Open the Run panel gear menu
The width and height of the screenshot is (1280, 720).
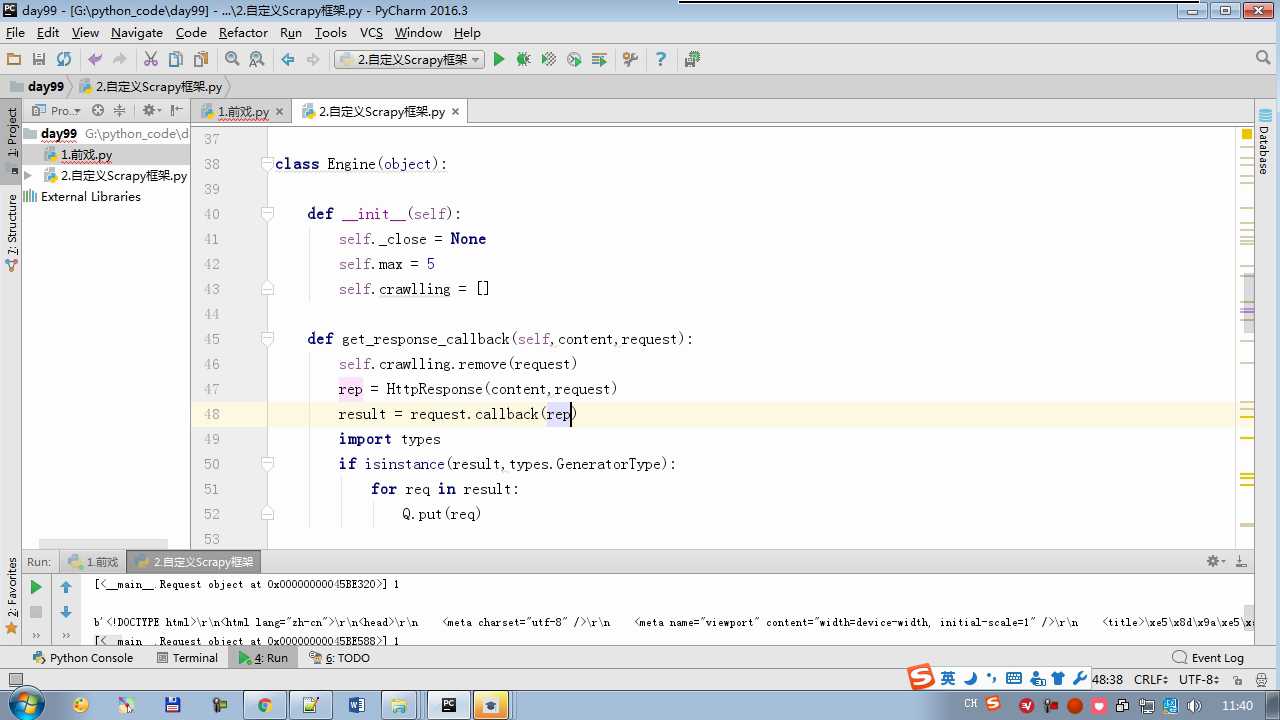1215,562
